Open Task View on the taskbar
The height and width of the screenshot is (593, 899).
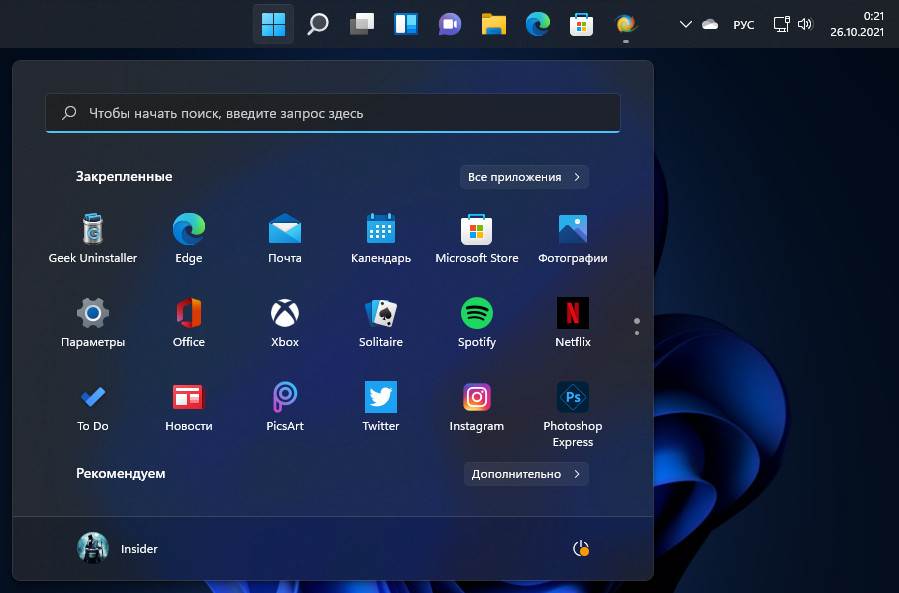pyautogui.click(x=362, y=24)
